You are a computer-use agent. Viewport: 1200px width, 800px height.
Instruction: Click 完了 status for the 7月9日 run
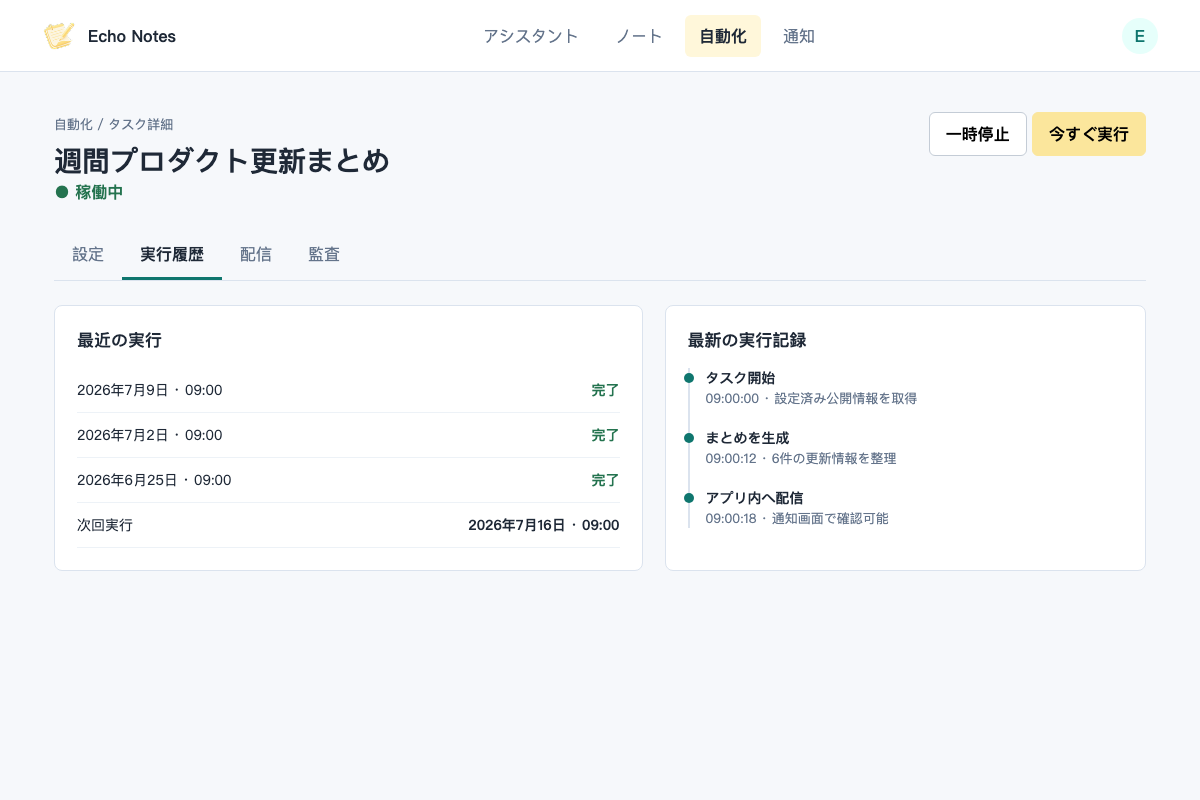pyautogui.click(x=605, y=390)
